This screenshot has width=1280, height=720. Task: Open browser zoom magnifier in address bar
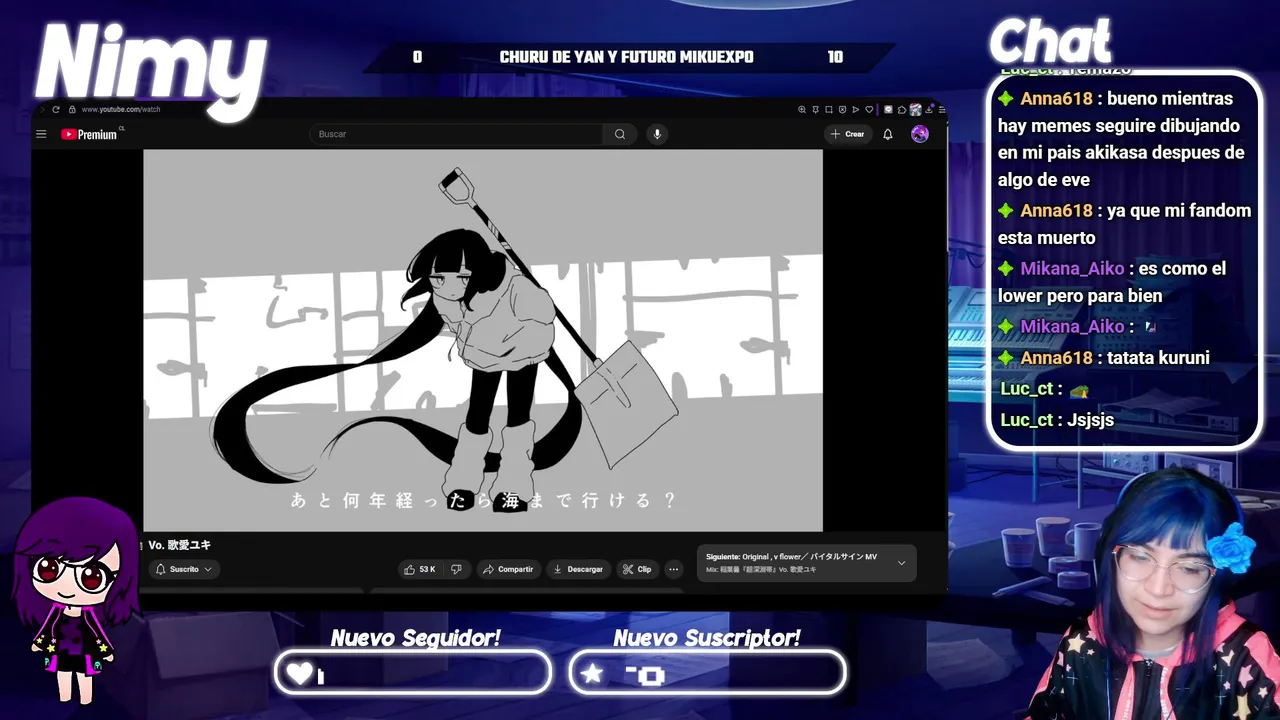(802, 109)
